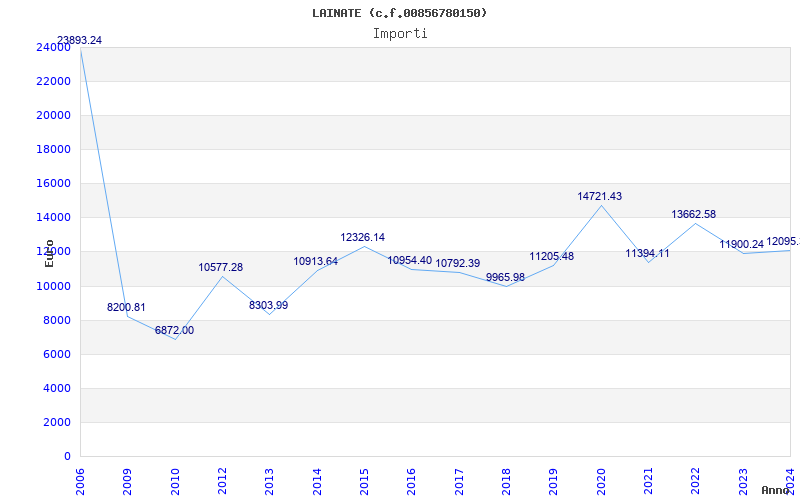Viewport: 800px width, 500px height.
Task: Click the 2015 x-axis year label
Action: (x=364, y=482)
